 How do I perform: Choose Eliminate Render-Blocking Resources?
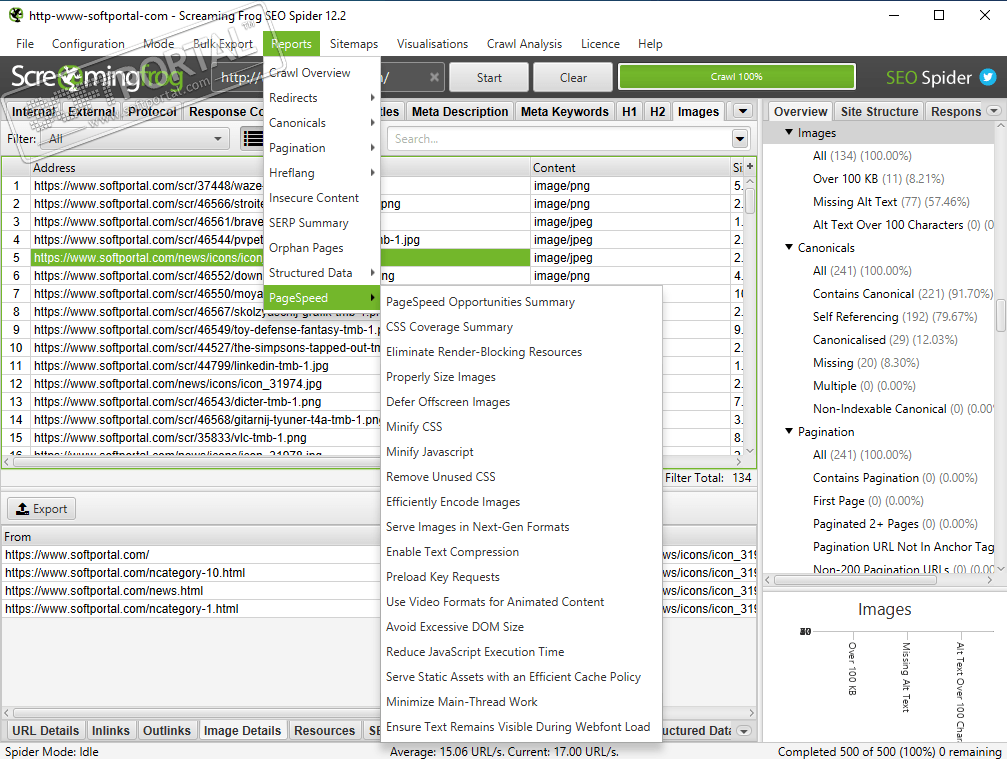(521, 352)
